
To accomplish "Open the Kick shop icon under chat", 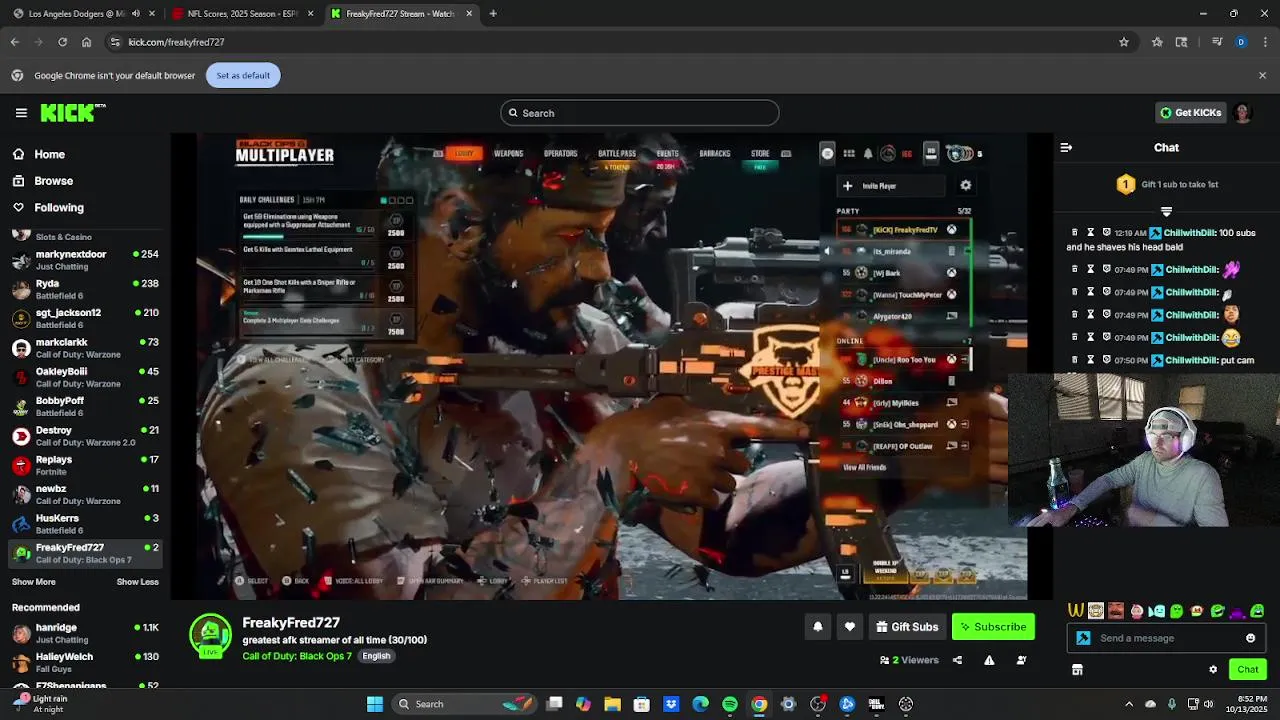I will click(x=1077, y=670).
